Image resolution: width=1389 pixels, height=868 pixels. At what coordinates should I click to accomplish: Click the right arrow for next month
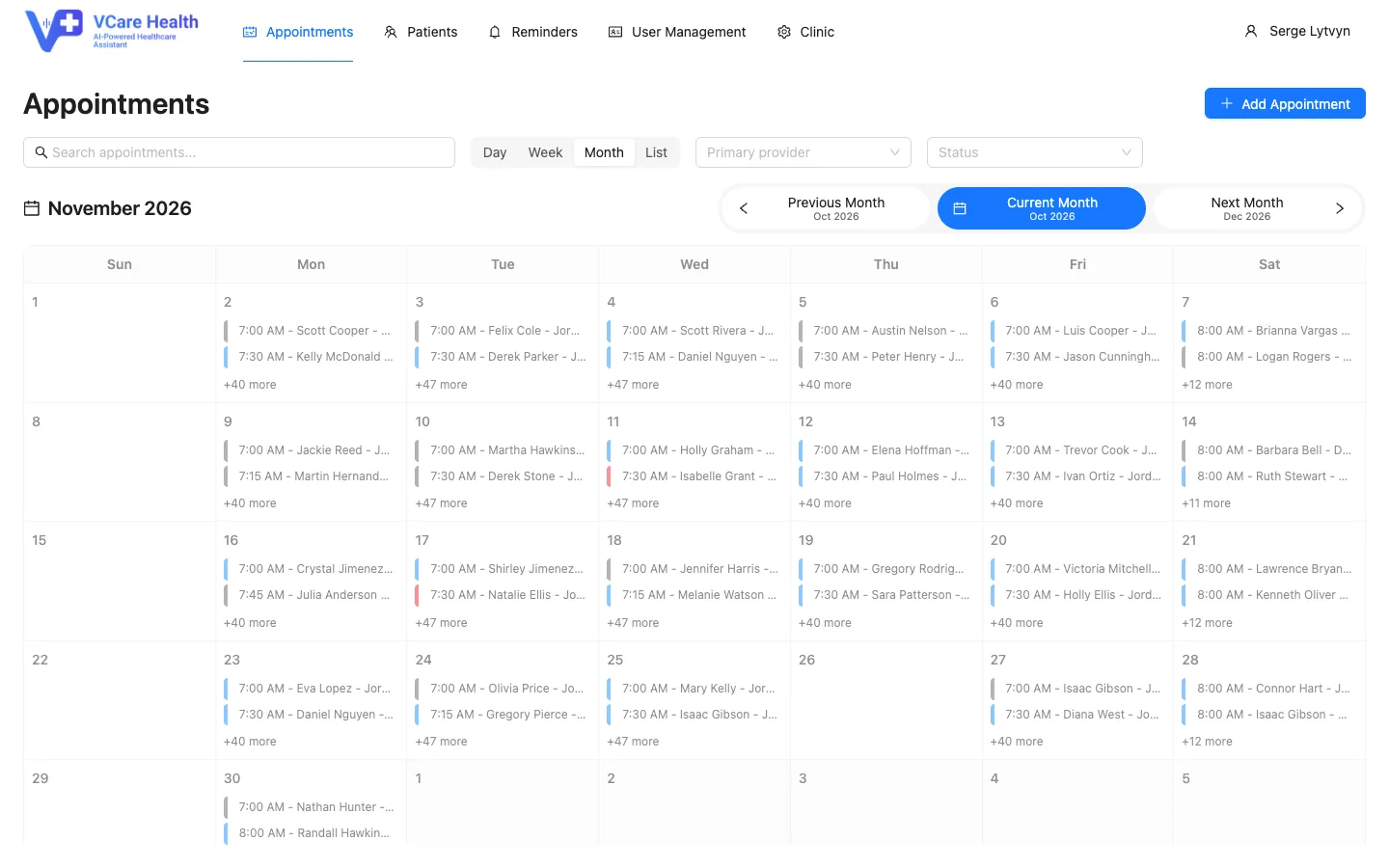1340,208
